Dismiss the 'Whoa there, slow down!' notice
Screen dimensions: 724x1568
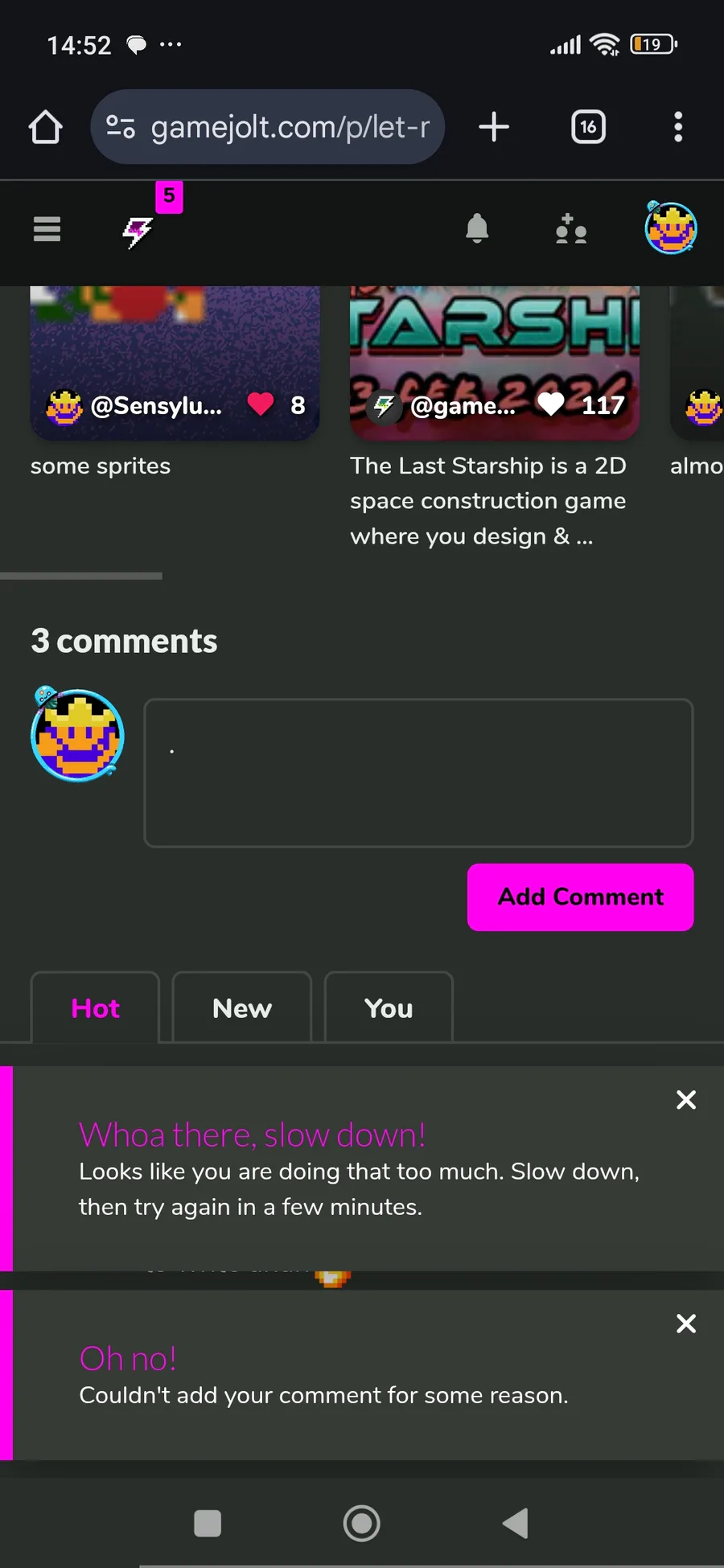(686, 1099)
